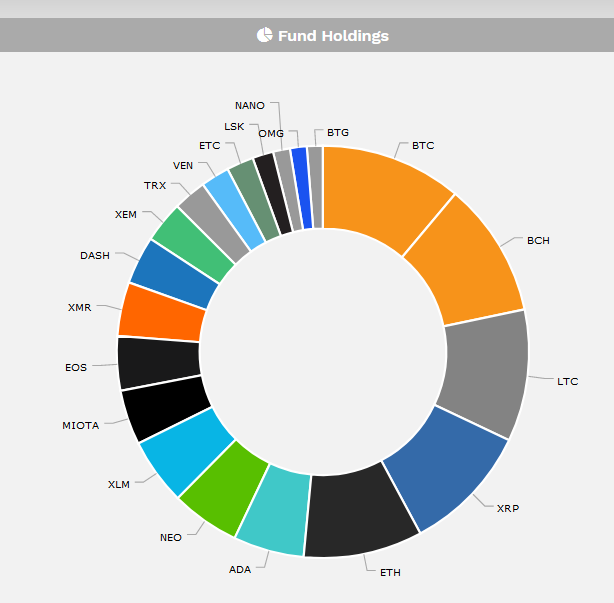Image resolution: width=614 pixels, height=603 pixels.
Task: Click the ETC chart label
Action: pos(209,145)
